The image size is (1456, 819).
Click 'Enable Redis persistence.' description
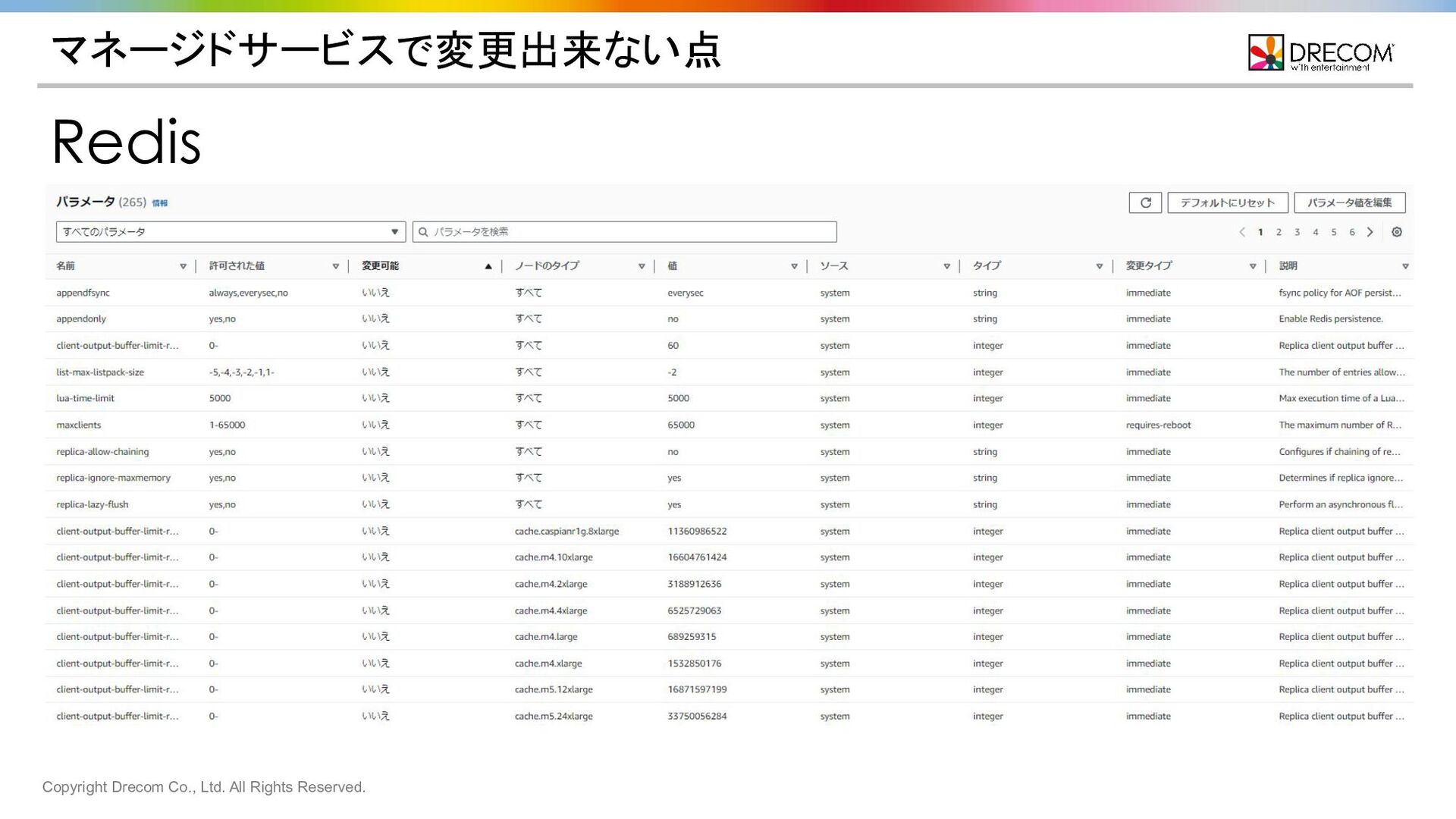[1330, 319]
